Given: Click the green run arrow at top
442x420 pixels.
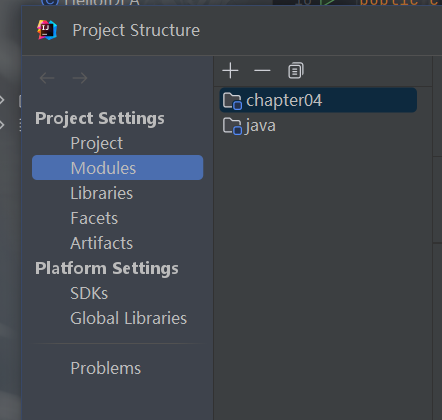Looking at the screenshot, I should pos(328,3).
